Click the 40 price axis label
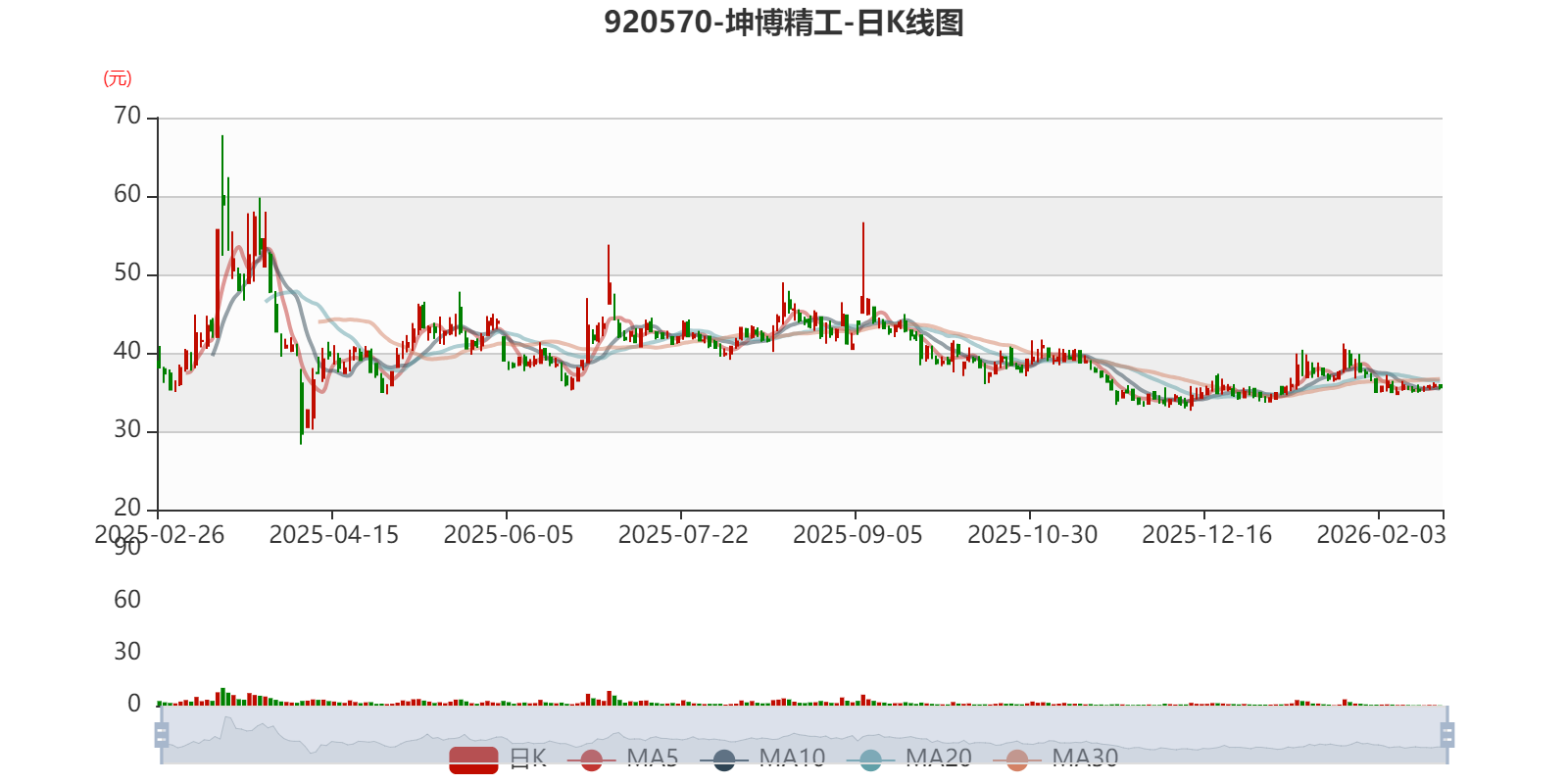 tap(127, 351)
